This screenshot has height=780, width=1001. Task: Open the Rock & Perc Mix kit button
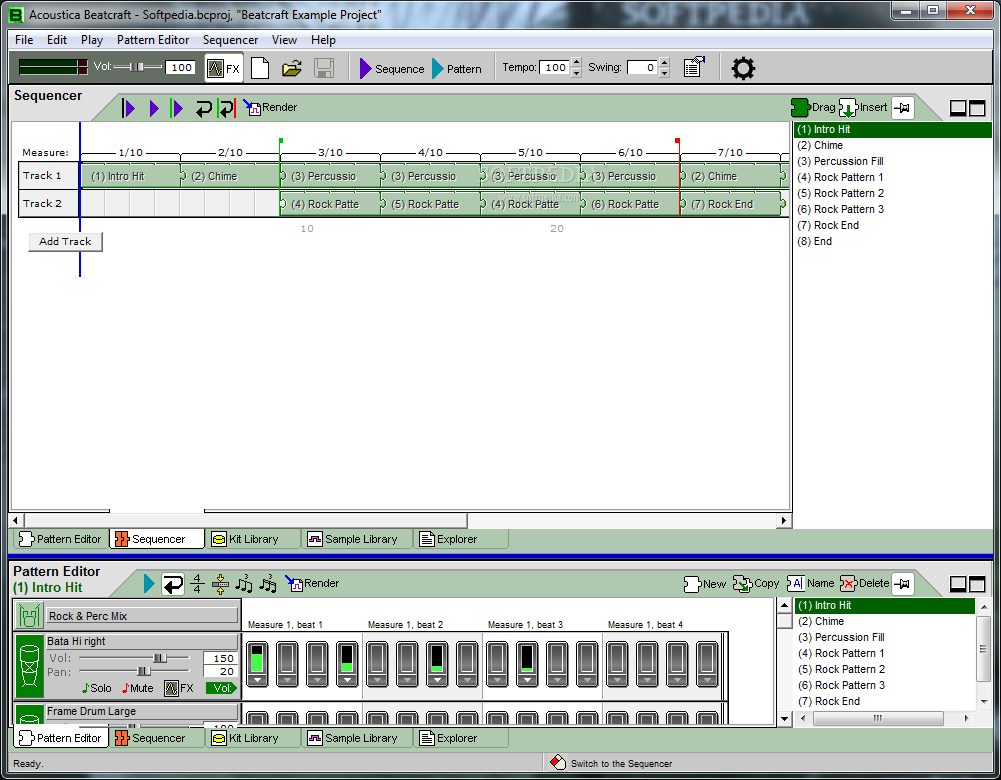[142, 616]
